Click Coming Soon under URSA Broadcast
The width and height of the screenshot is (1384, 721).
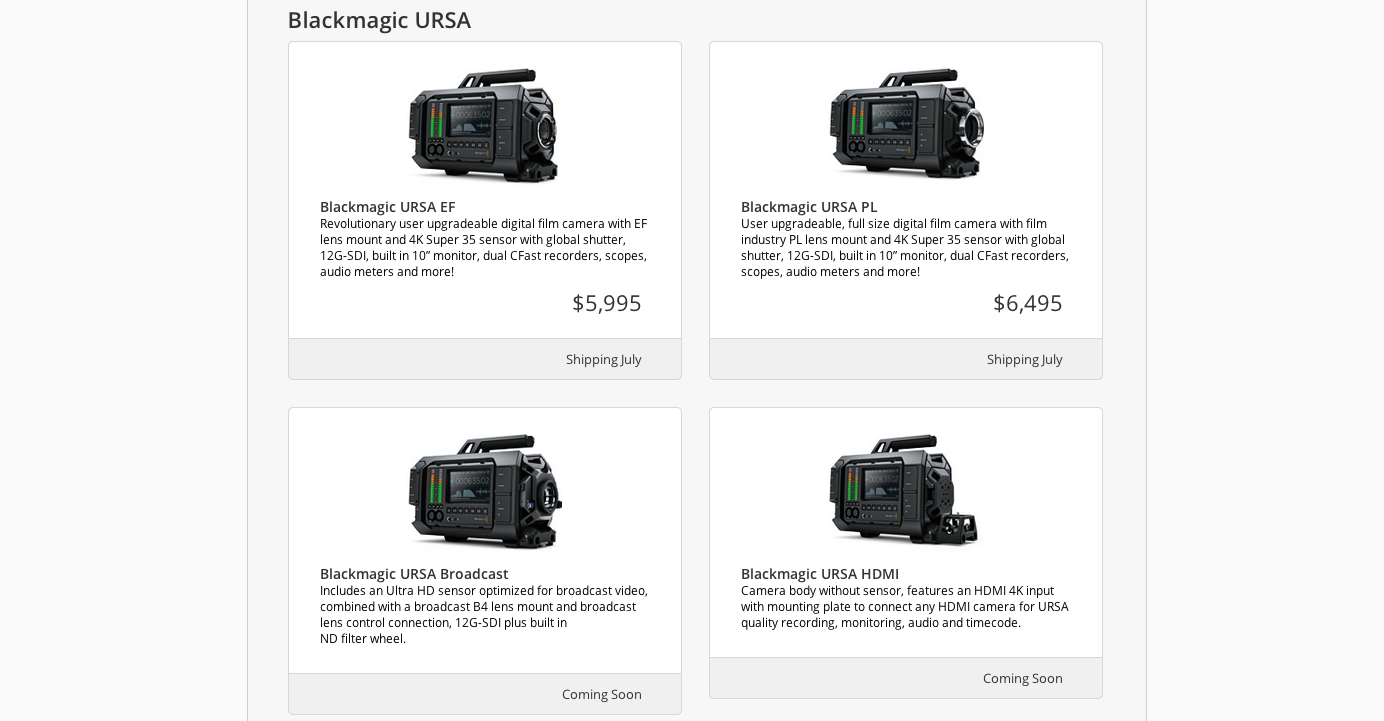coord(601,695)
